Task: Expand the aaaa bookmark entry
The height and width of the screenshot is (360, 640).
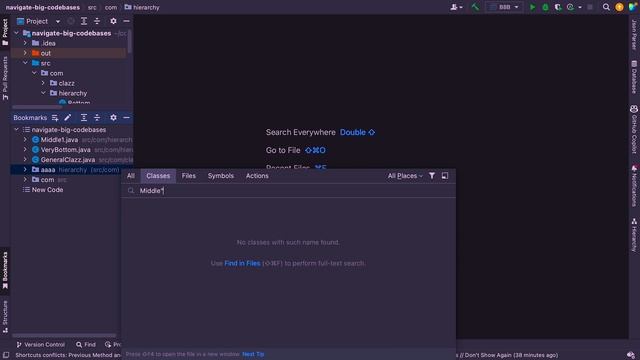Action: point(25,169)
